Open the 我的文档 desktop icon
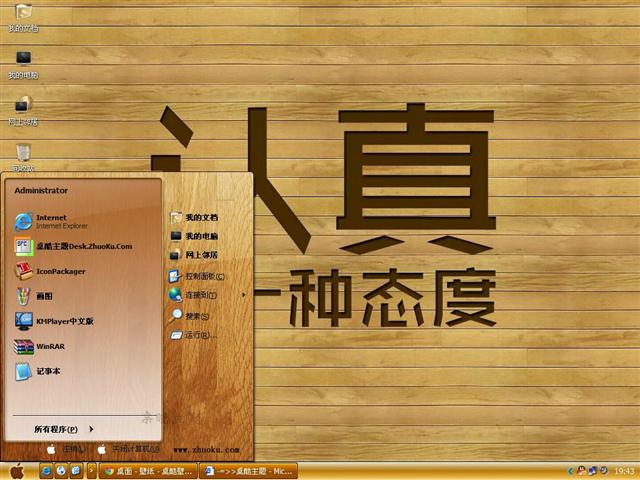This screenshot has height=480, width=640. pos(23,17)
